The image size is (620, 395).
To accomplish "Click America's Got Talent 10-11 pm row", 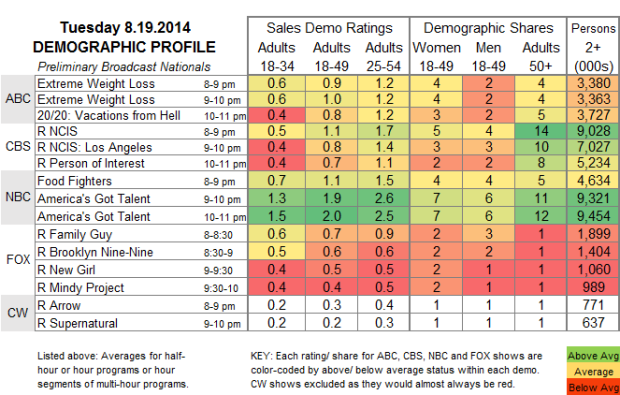I will tap(327, 216).
